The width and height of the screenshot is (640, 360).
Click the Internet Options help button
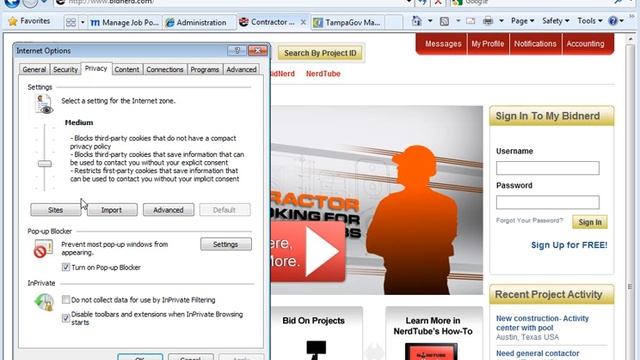pyautogui.click(x=237, y=51)
